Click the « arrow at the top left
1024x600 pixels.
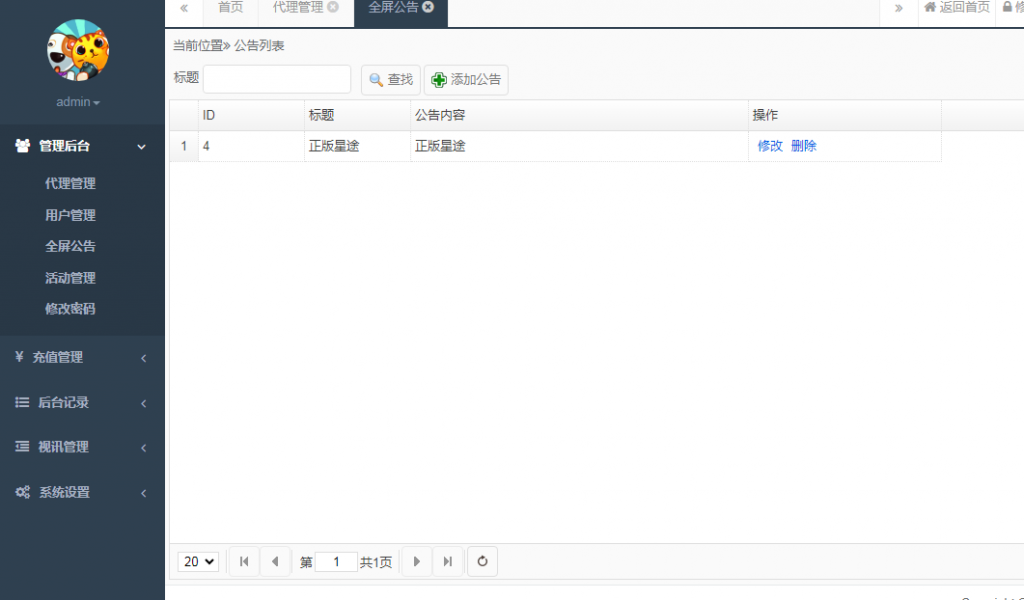click(x=184, y=8)
